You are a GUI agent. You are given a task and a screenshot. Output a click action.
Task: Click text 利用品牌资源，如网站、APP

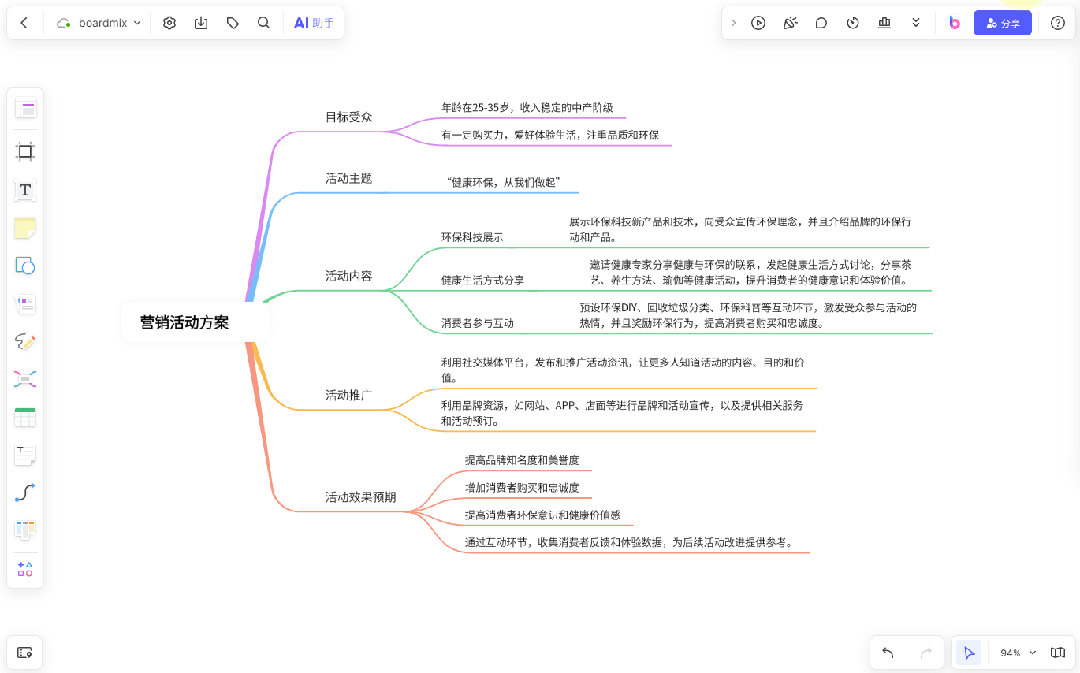[x=508, y=406]
